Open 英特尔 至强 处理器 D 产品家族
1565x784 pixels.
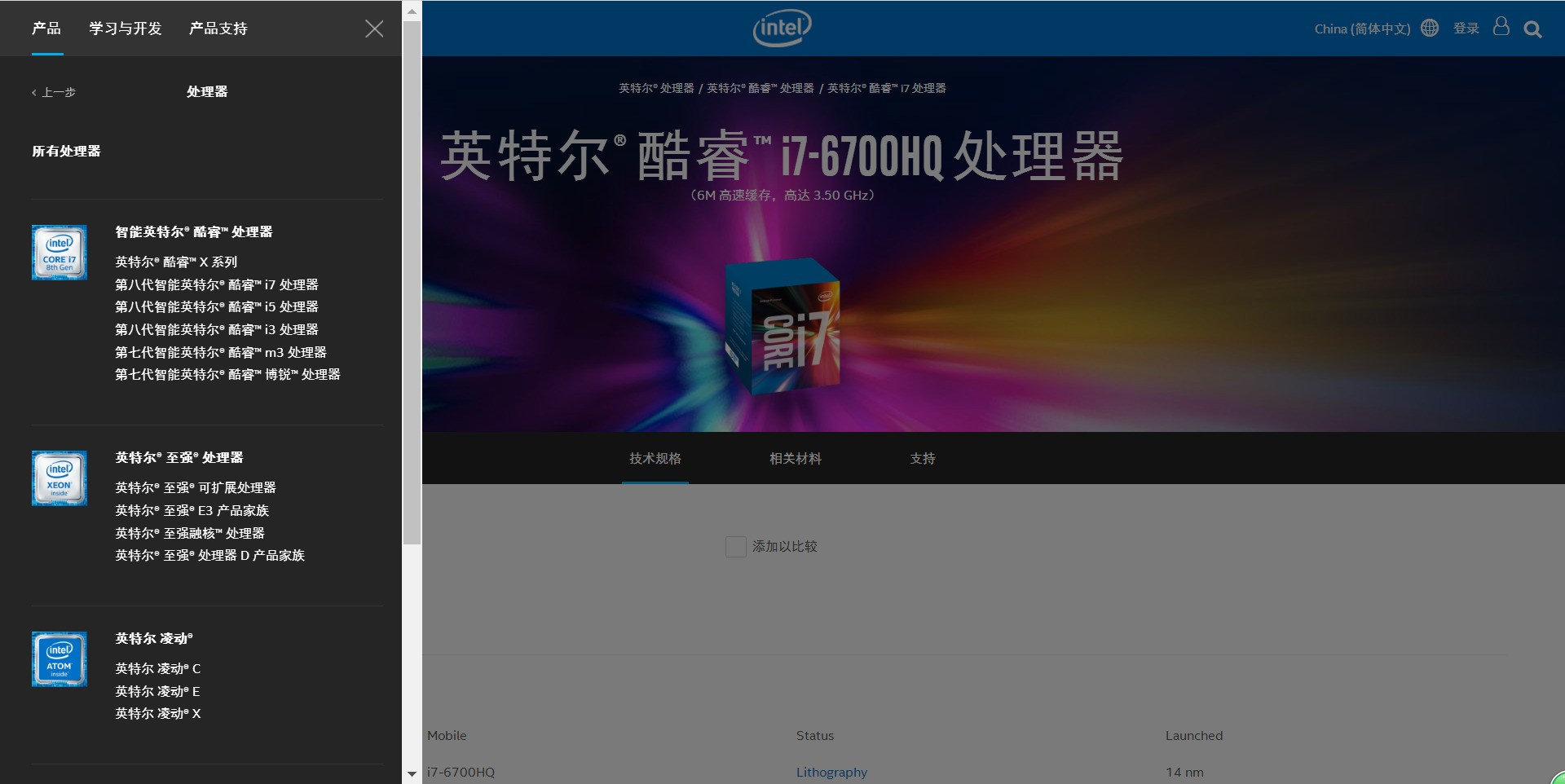[209, 556]
